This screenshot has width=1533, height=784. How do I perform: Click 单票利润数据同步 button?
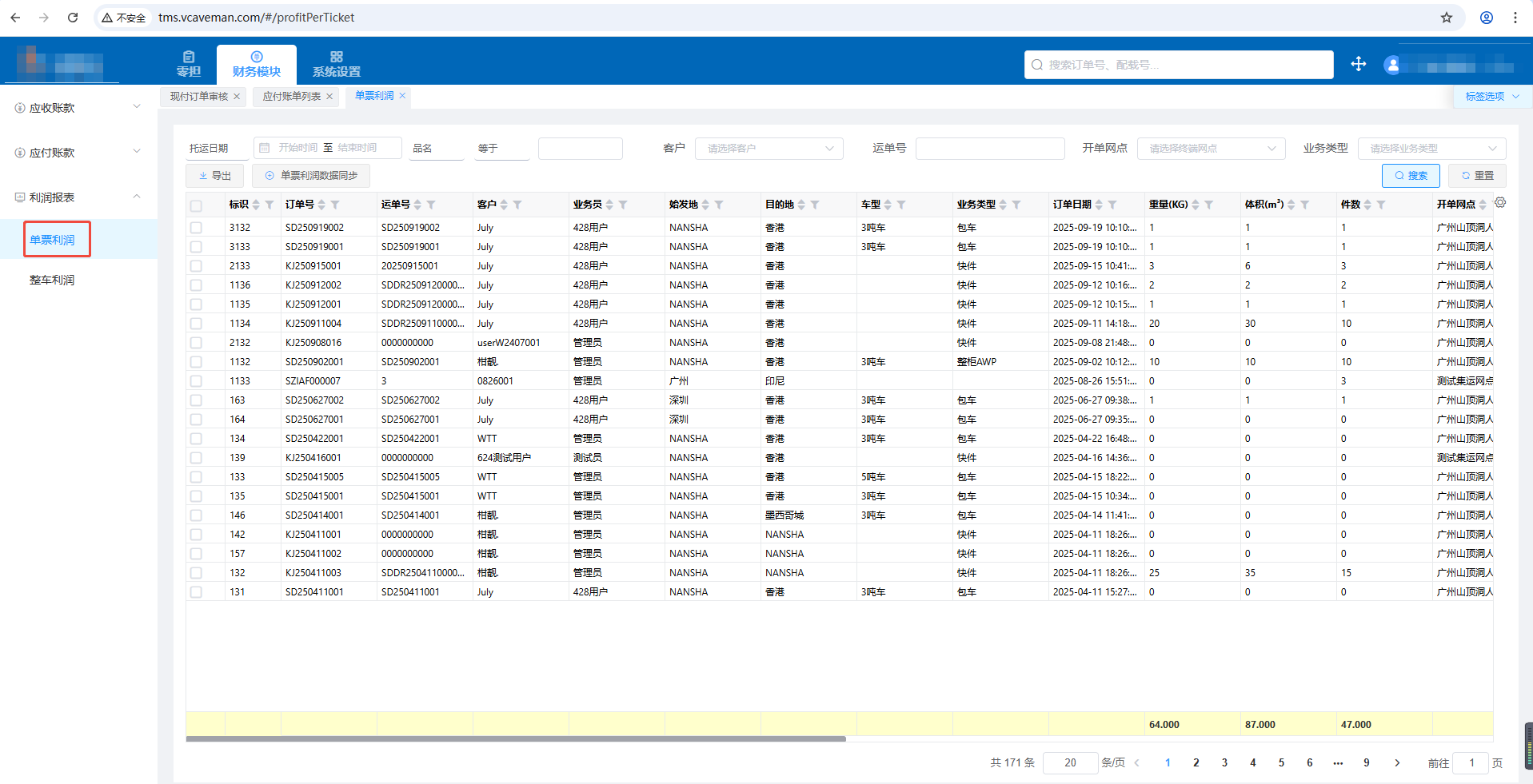pyautogui.click(x=311, y=176)
